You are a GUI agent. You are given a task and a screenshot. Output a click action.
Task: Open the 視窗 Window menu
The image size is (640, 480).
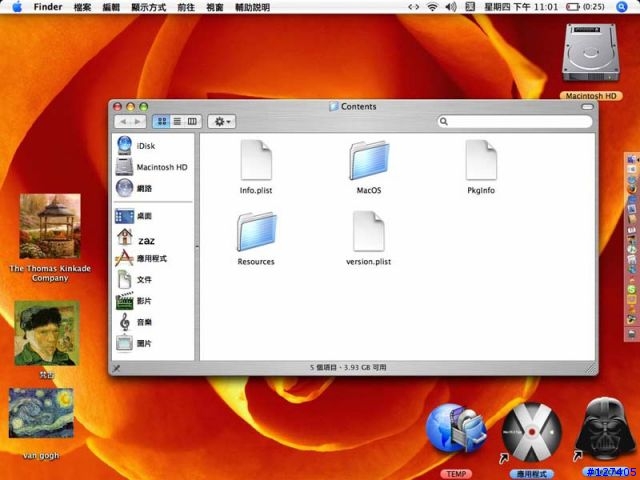215,7
